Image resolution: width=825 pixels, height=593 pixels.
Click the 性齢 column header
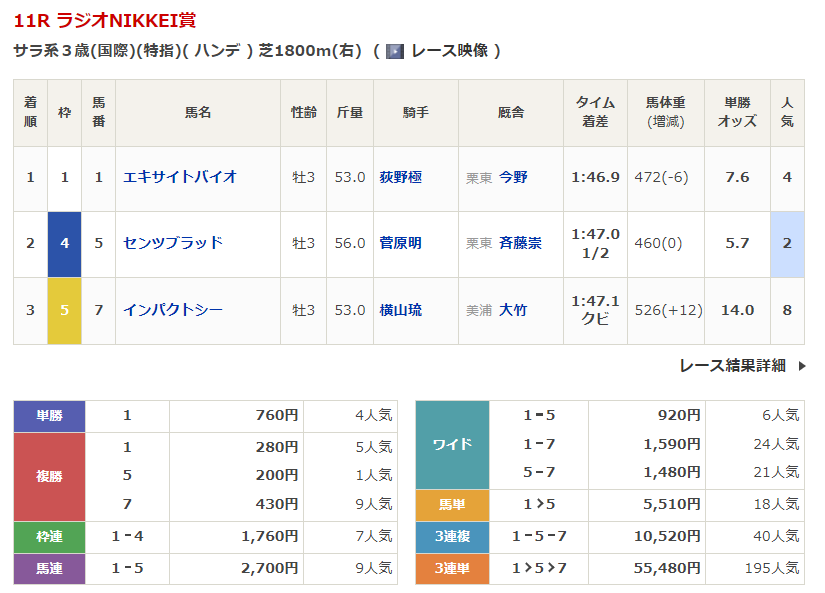point(304,113)
